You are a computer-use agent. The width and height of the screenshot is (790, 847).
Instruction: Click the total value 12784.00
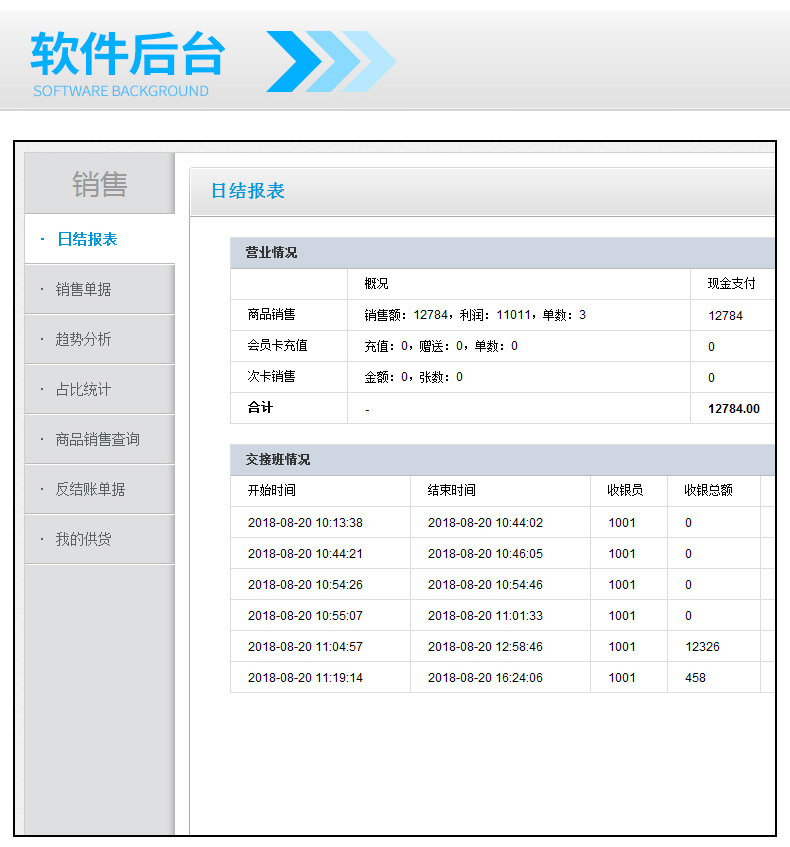tap(734, 408)
